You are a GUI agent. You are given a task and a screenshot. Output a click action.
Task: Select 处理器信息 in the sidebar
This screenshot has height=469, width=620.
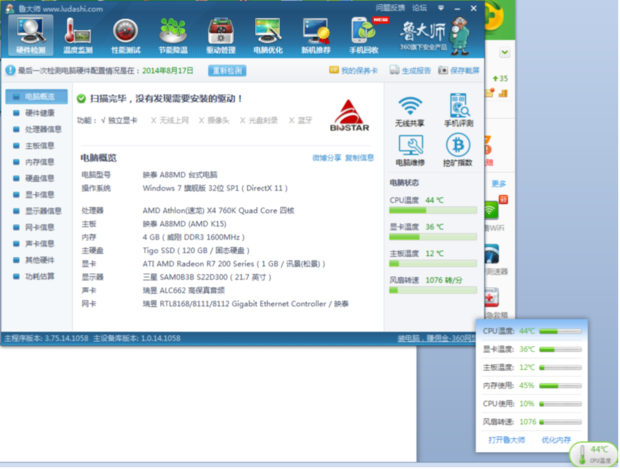pyautogui.click(x=36, y=129)
